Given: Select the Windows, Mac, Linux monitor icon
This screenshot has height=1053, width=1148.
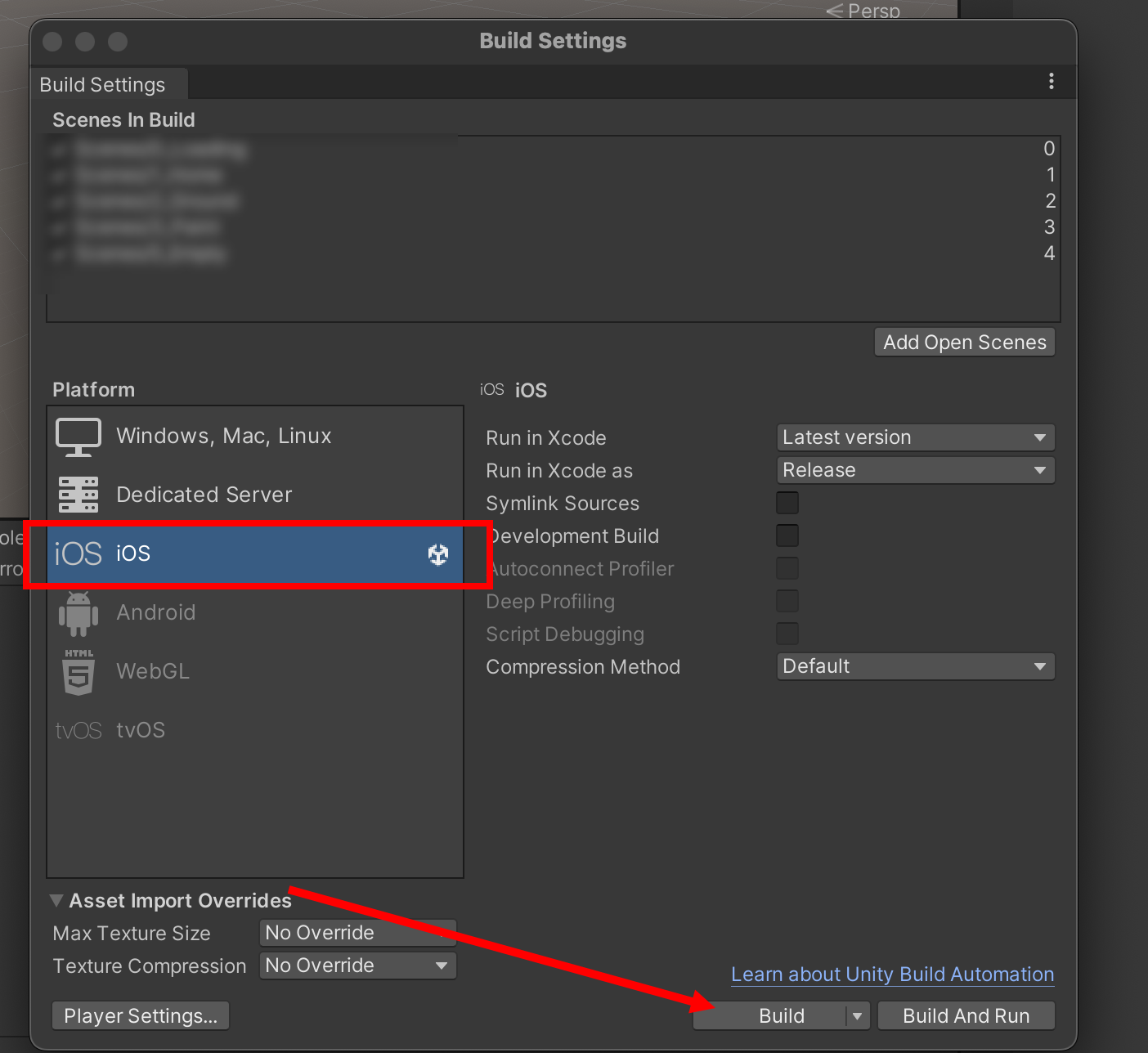Looking at the screenshot, I should (78, 437).
